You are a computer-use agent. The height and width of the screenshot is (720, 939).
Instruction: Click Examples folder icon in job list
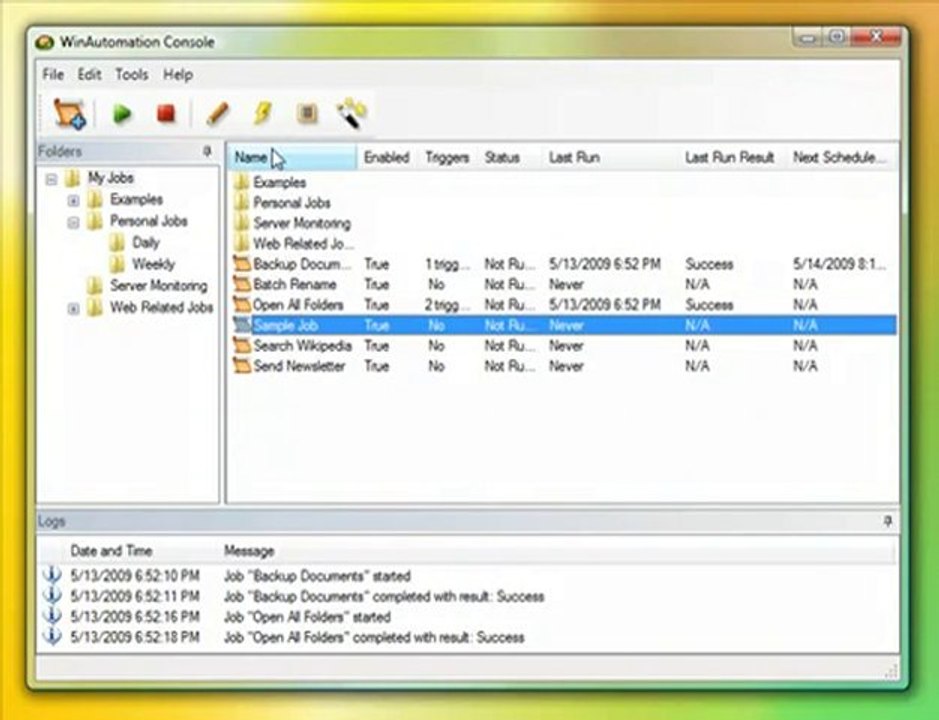coord(242,182)
